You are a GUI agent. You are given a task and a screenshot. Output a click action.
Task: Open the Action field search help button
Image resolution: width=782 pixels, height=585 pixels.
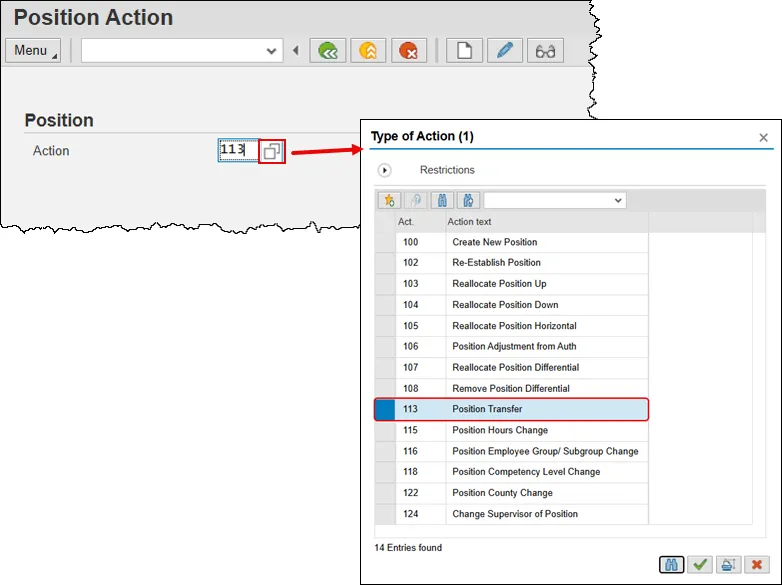pos(272,151)
